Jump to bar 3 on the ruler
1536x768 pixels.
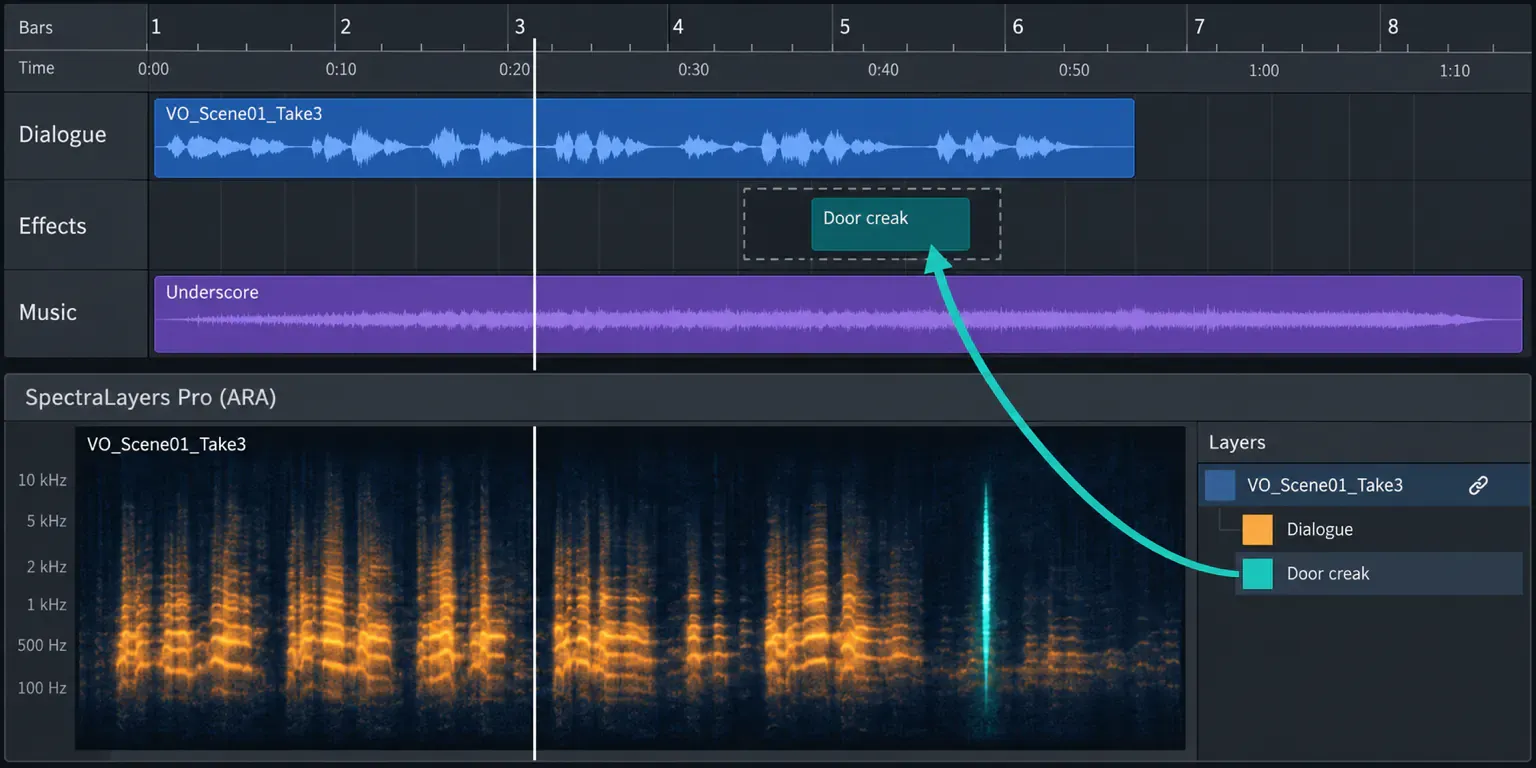point(520,27)
